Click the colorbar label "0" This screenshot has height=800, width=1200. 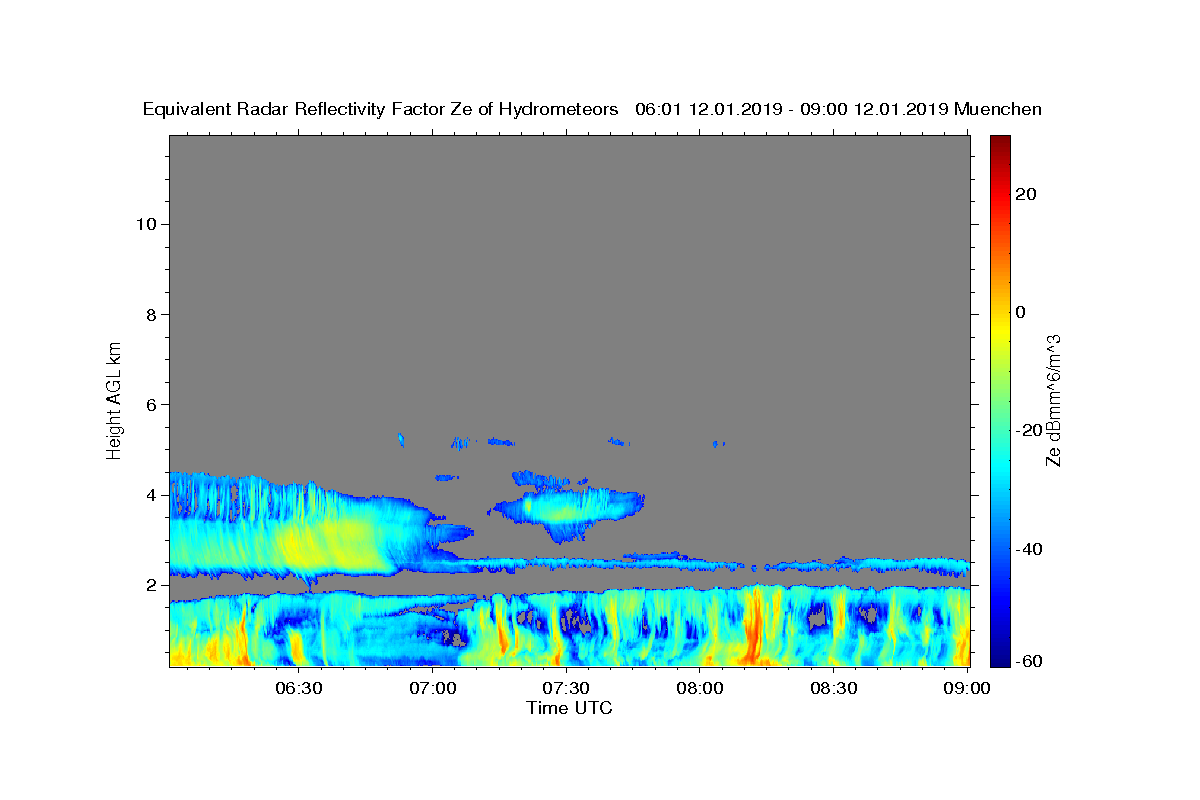click(x=1021, y=312)
